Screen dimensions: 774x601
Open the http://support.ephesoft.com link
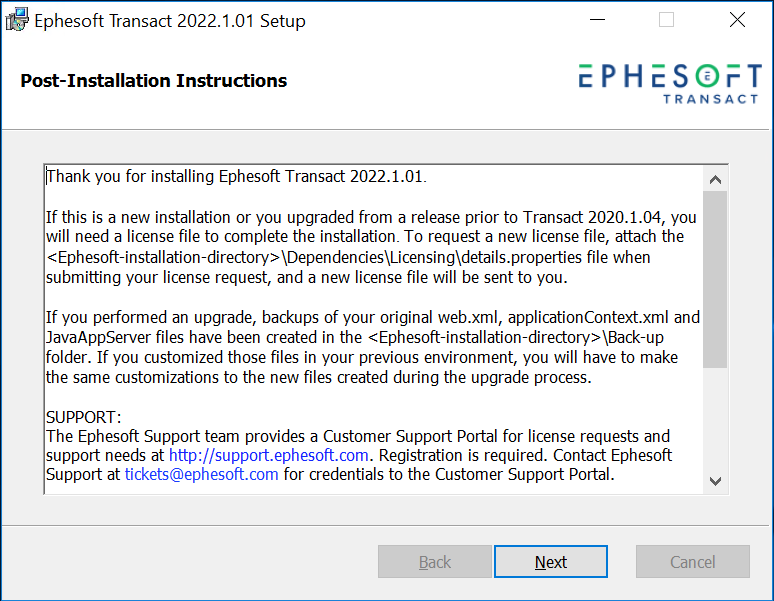269,455
